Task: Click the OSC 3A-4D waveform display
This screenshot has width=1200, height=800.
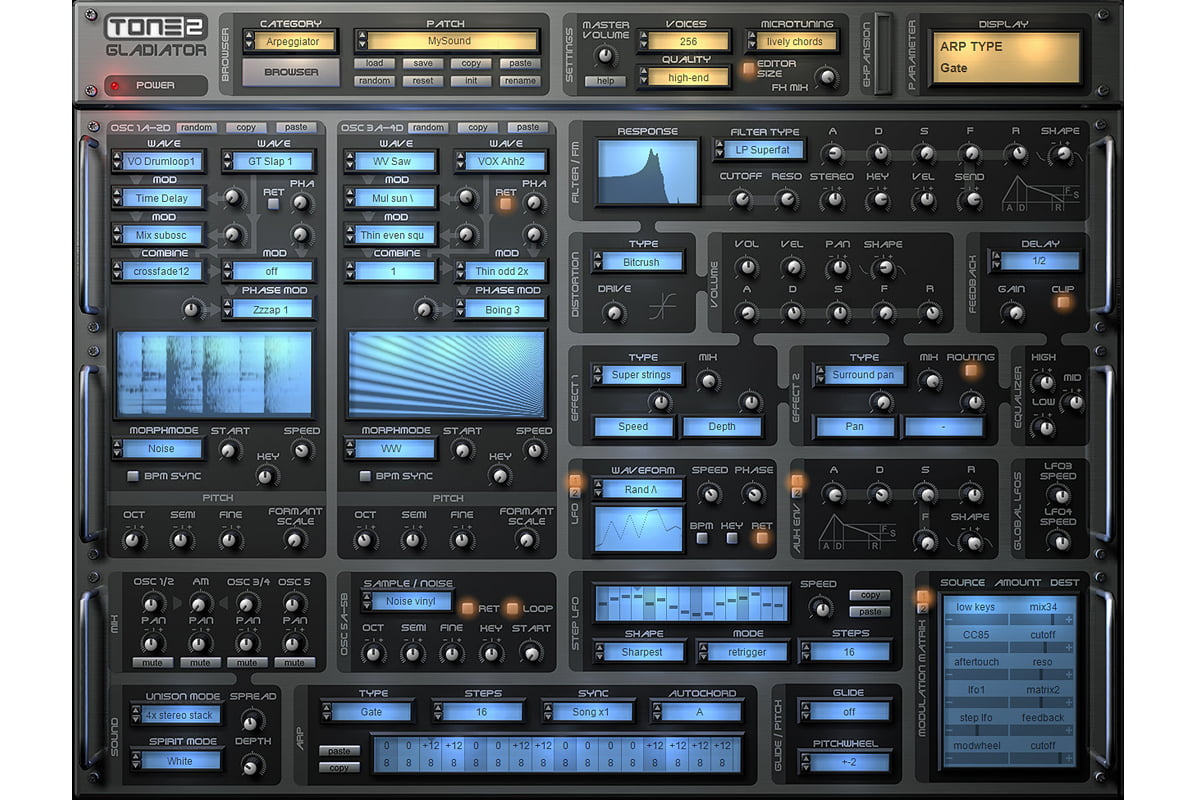Action: (446, 373)
